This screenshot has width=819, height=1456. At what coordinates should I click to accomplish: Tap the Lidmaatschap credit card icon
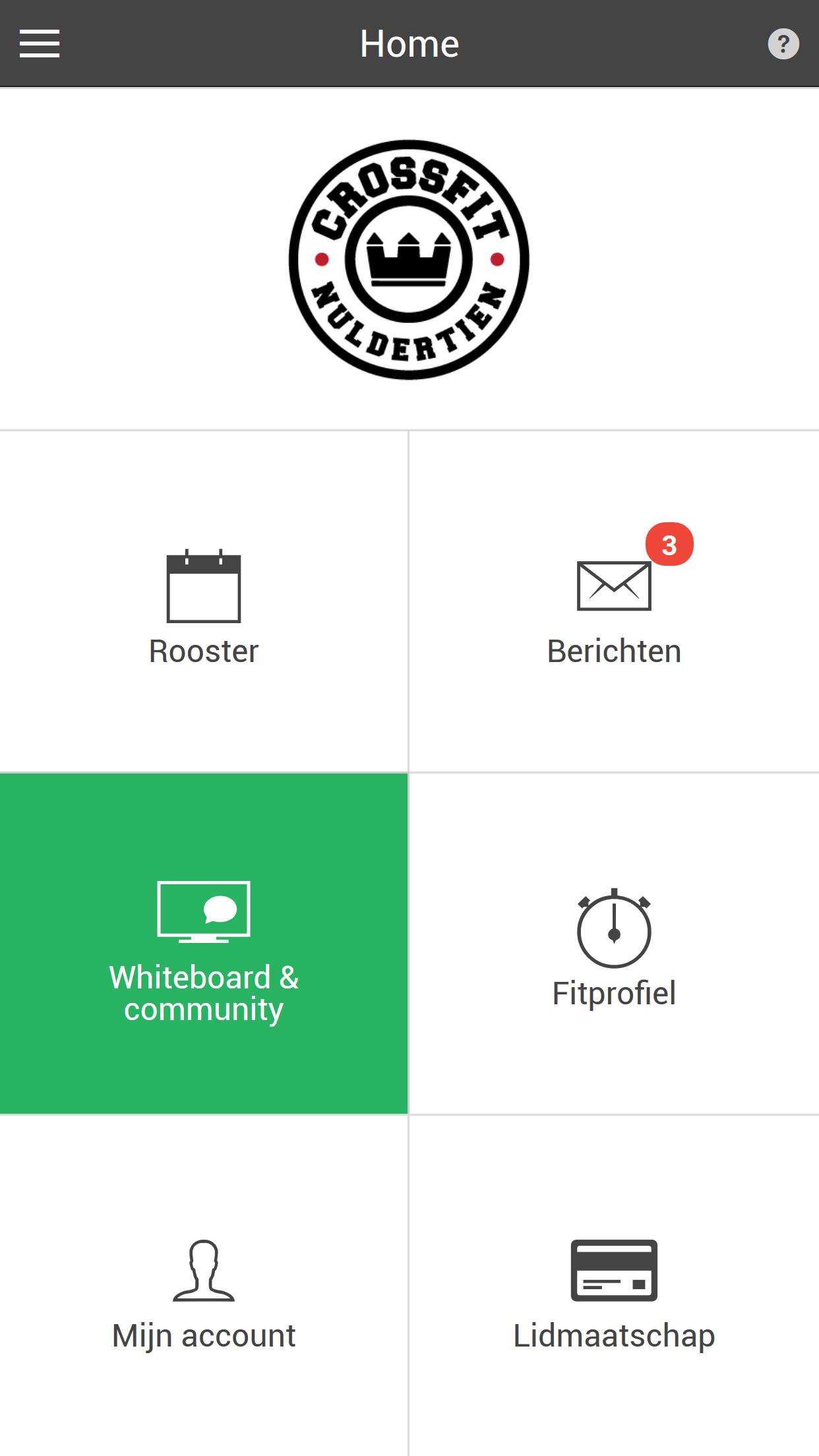pyautogui.click(x=614, y=1270)
